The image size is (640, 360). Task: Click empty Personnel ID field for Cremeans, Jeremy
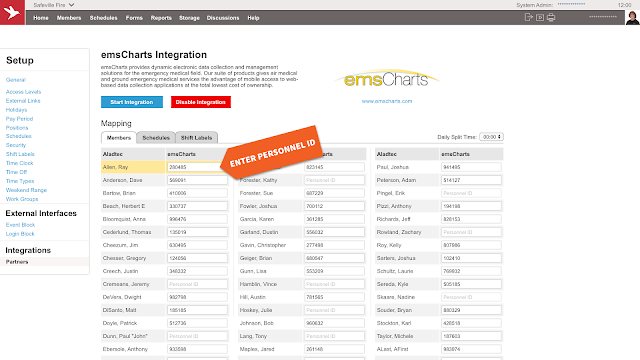pyautogui.click(x=197, y=284)
